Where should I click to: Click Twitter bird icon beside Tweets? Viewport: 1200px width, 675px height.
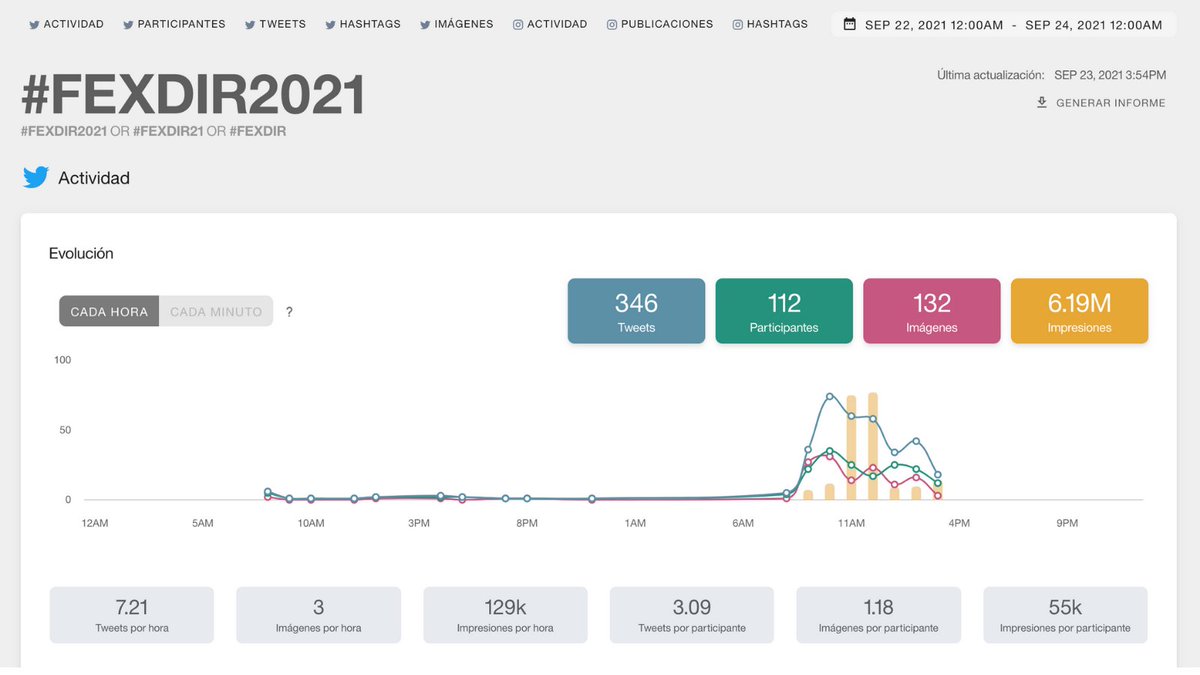(x=250, y=24)
